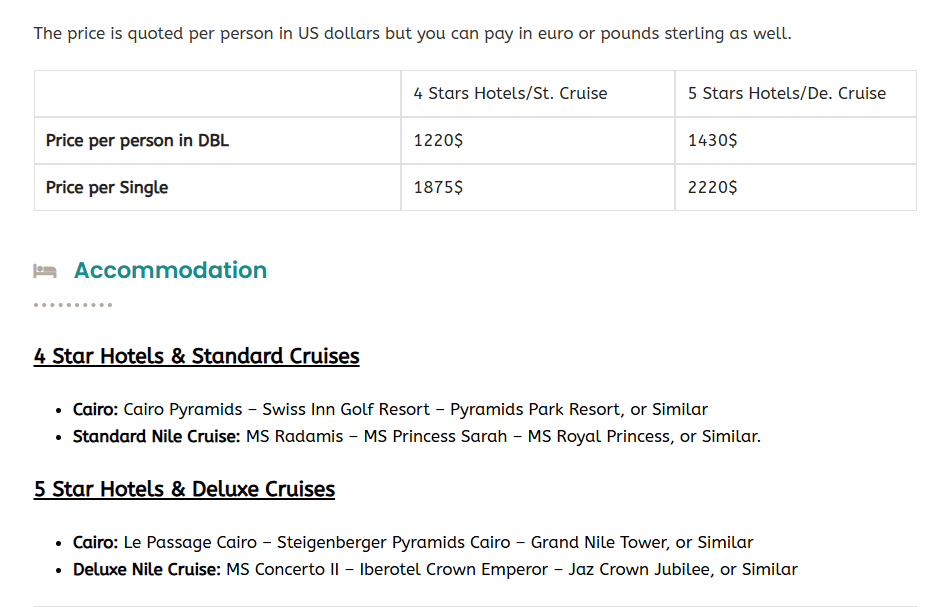The height and width of the screenshot is (607, 937).
Task: Select the 1430$ price cell
Action: (712, 141)
